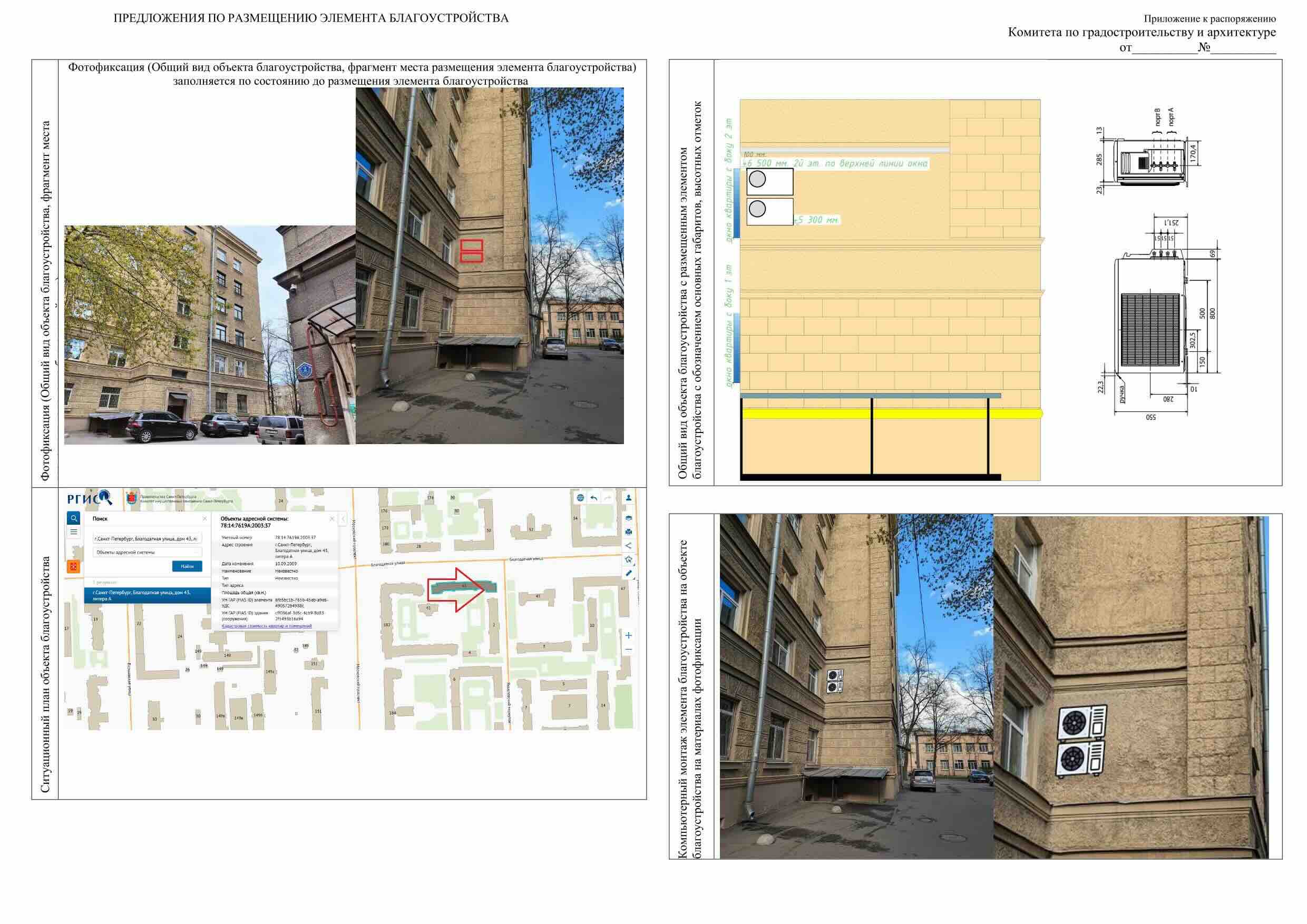Select search result Благодатная улица, дом 43
1307x924 pixels.
[x=148, y=596]
